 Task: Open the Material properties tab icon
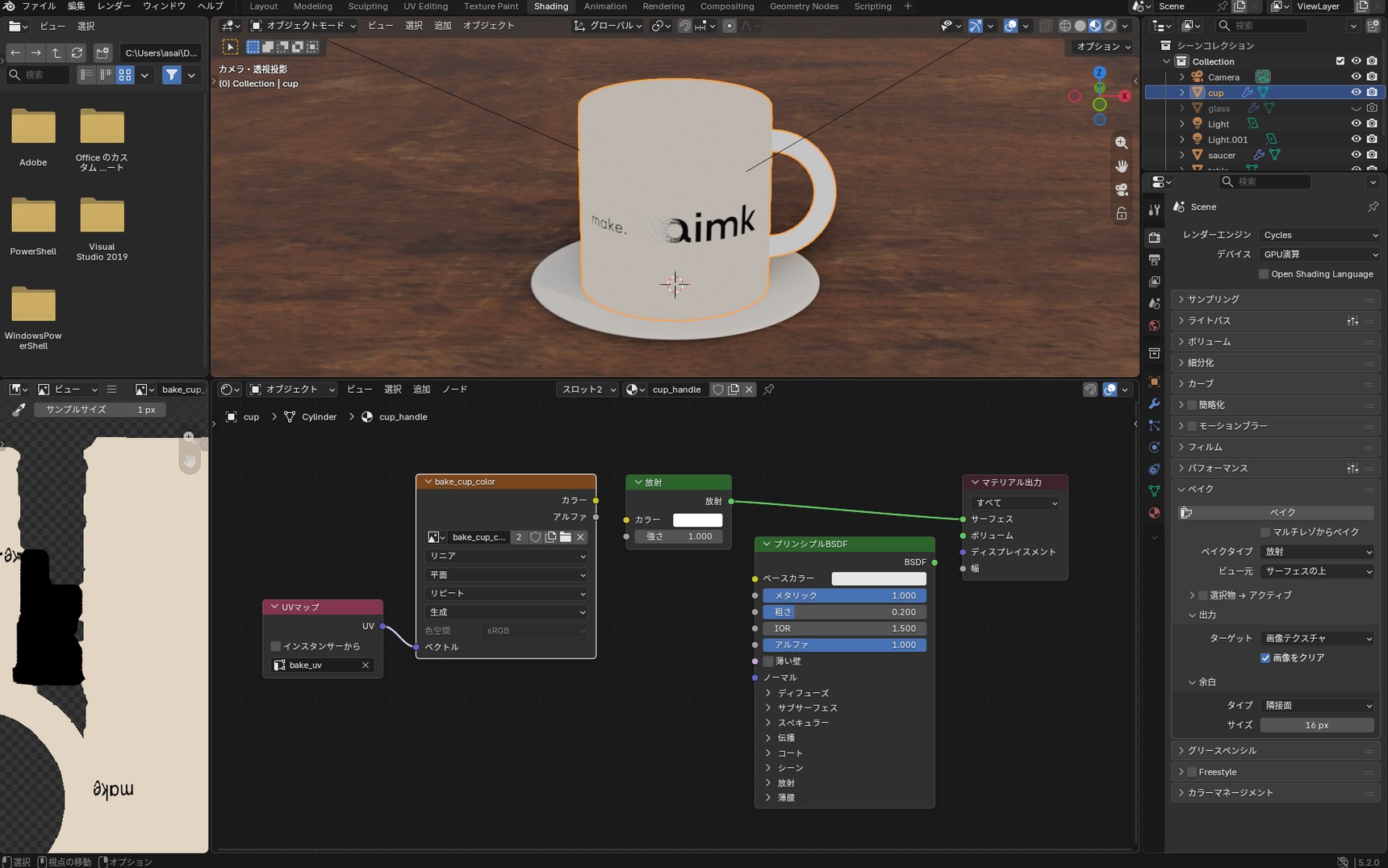pos(1154,513)
